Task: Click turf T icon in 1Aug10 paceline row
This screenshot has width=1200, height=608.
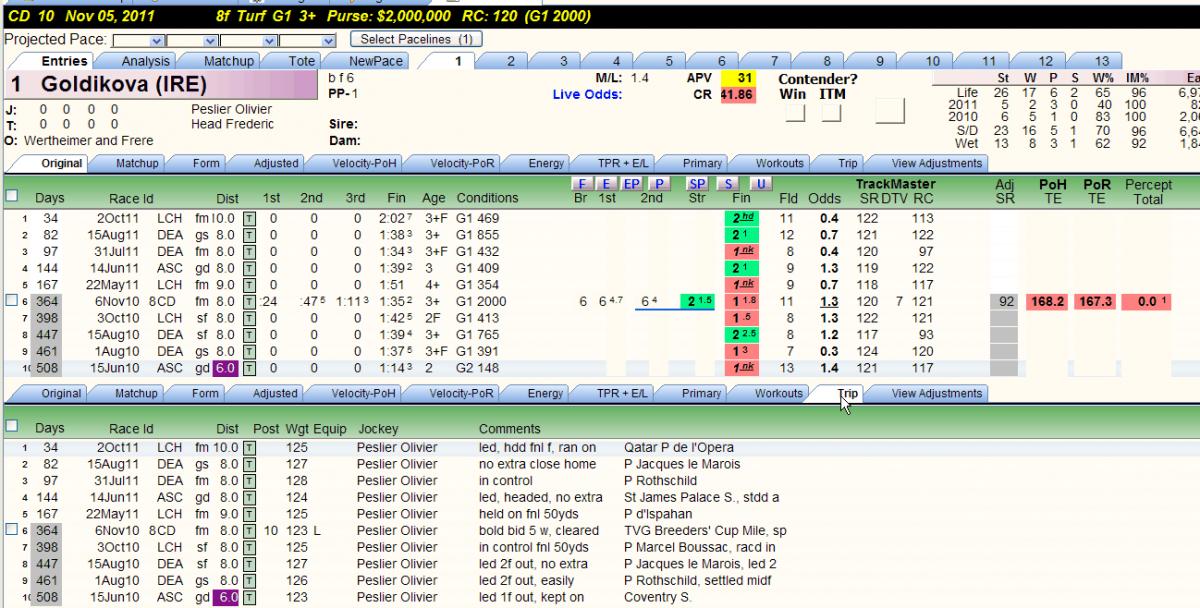Action: [x=249, y=352]
